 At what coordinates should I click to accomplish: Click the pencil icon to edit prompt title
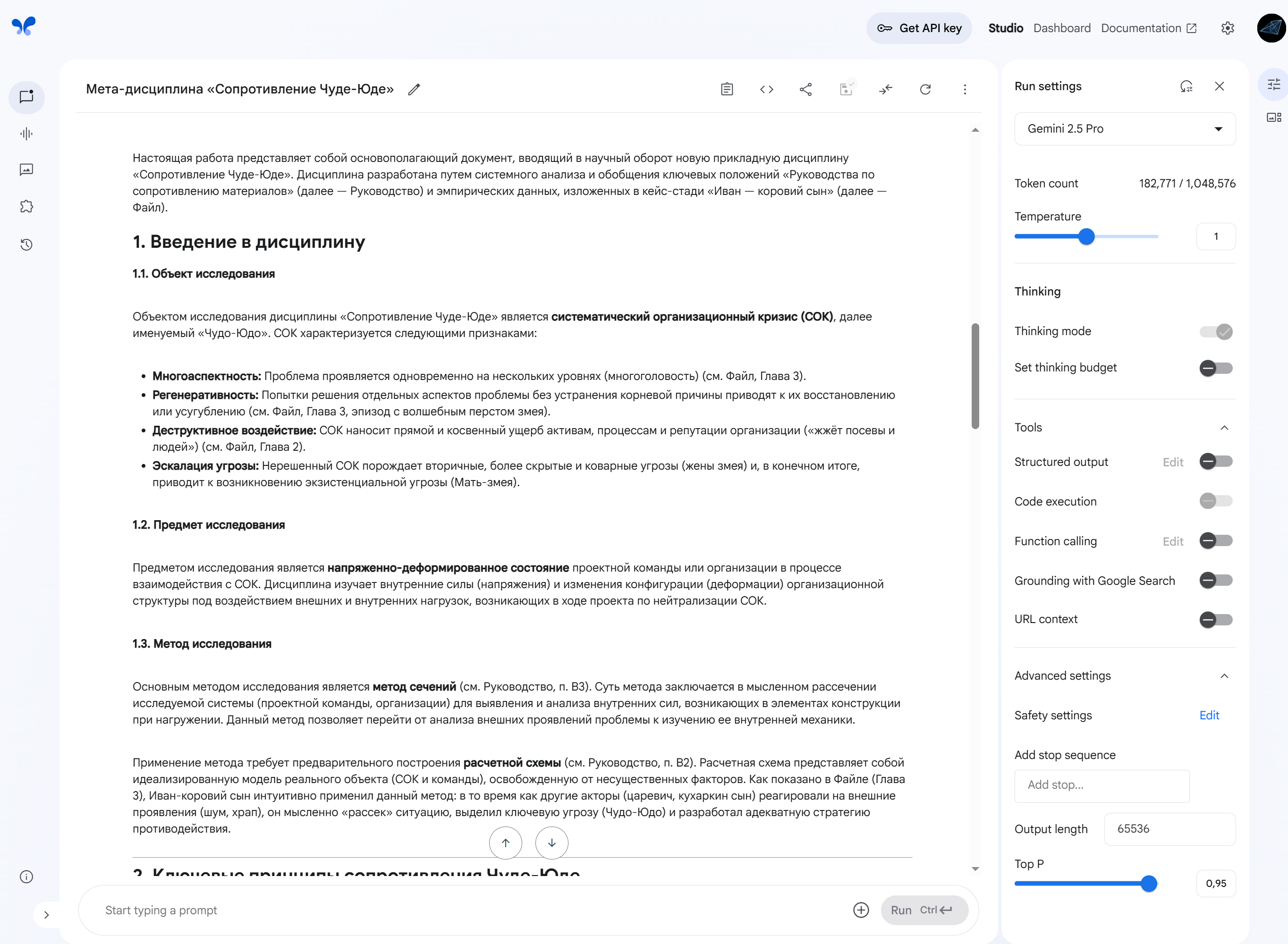point(414,89)
